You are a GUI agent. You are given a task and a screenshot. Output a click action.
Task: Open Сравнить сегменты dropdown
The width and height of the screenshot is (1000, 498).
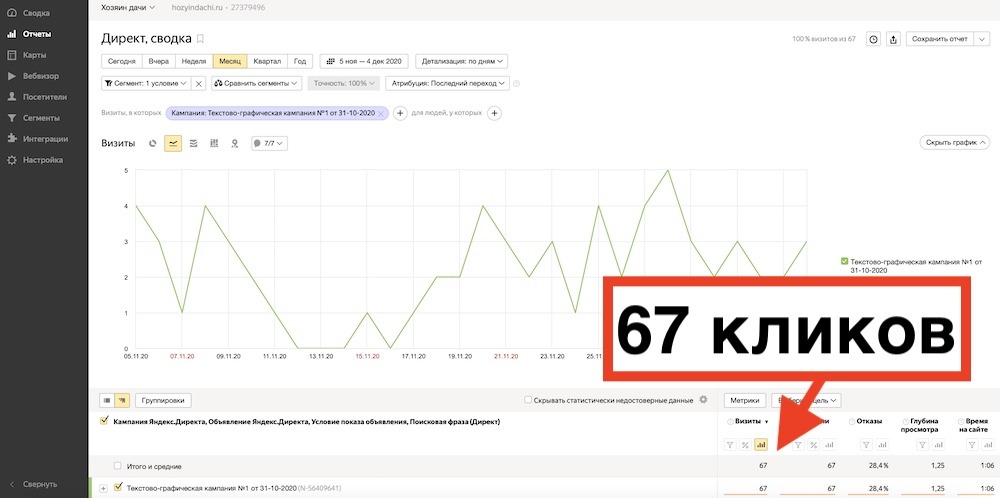click(256, 84)
